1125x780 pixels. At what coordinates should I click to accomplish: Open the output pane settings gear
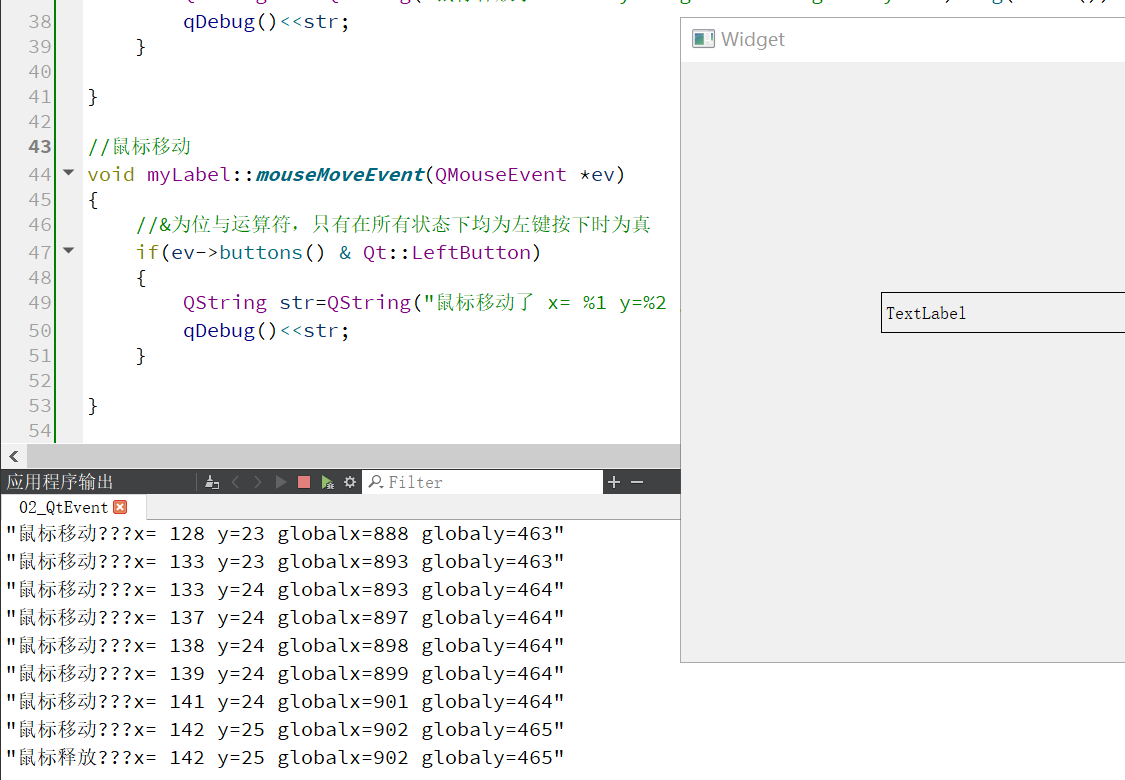350,482
